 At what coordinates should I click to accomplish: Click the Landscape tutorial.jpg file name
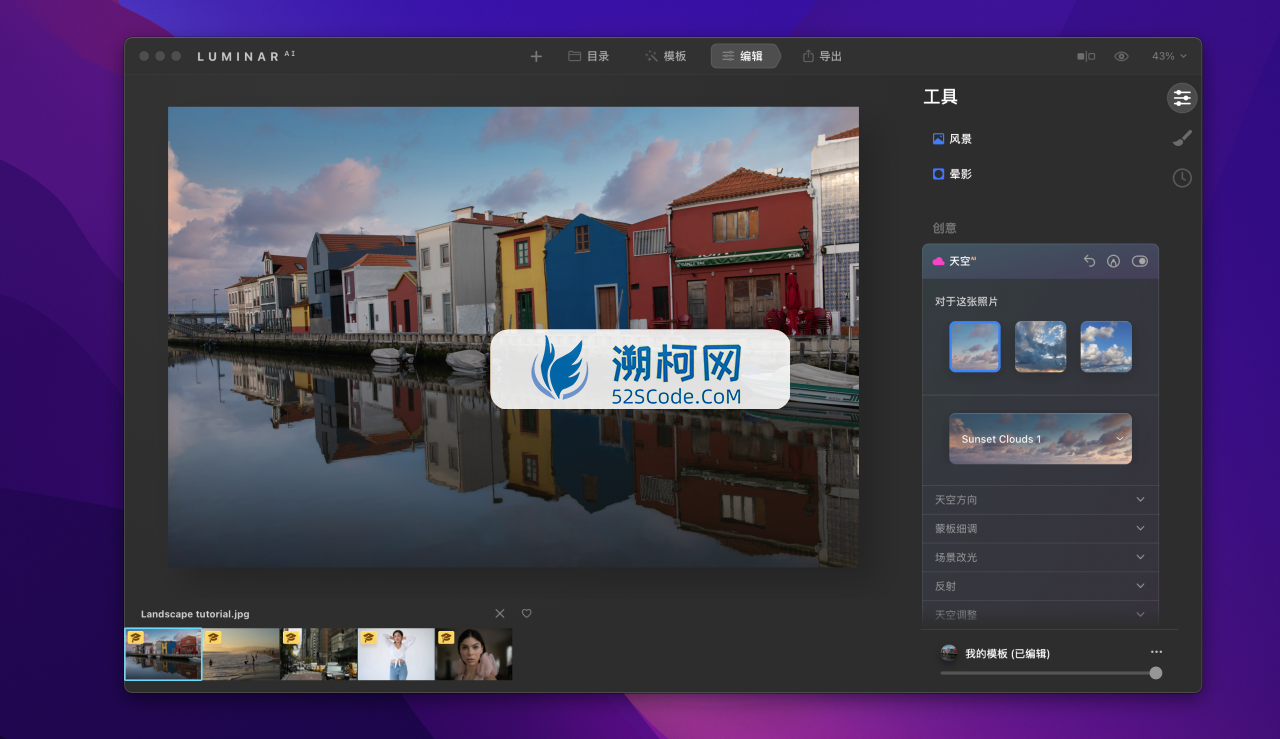click(x=195, y=614)
